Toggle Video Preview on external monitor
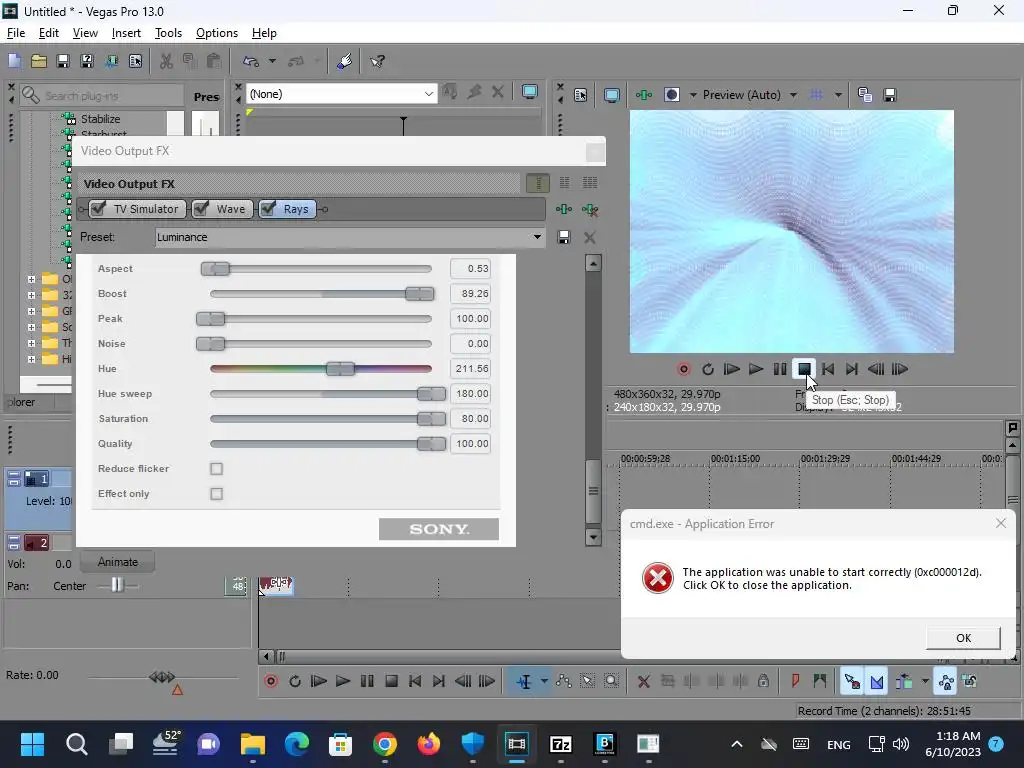This screenshot has height=768, width=1024. click(612, 95)
